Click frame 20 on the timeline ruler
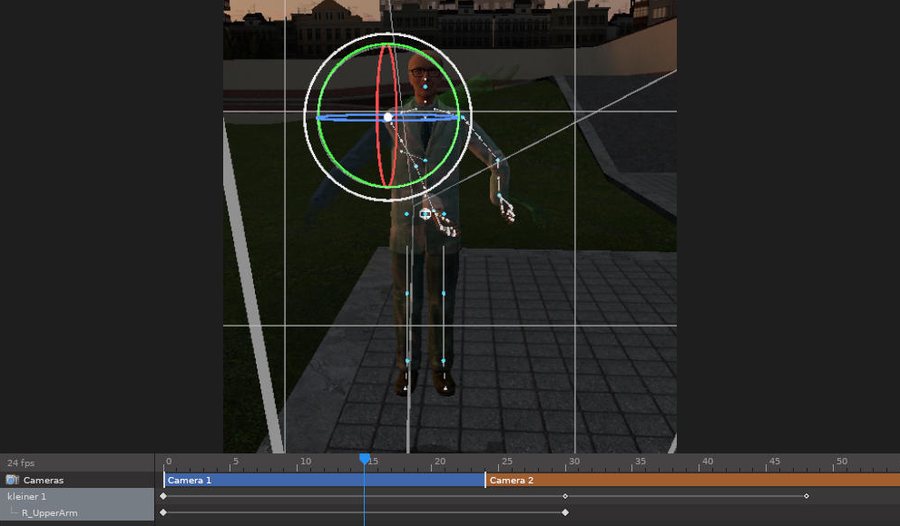 pos(440,461)
